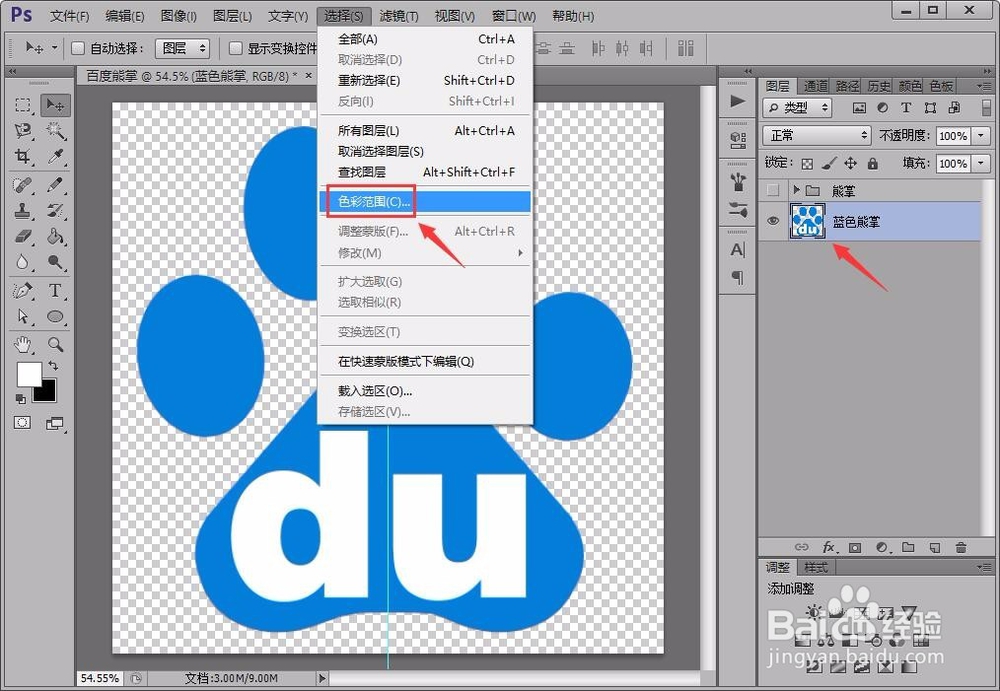The height and width of the screenshot is (691, 1000).
Task: Click the black background color swatch
Action: click(48, 393)
